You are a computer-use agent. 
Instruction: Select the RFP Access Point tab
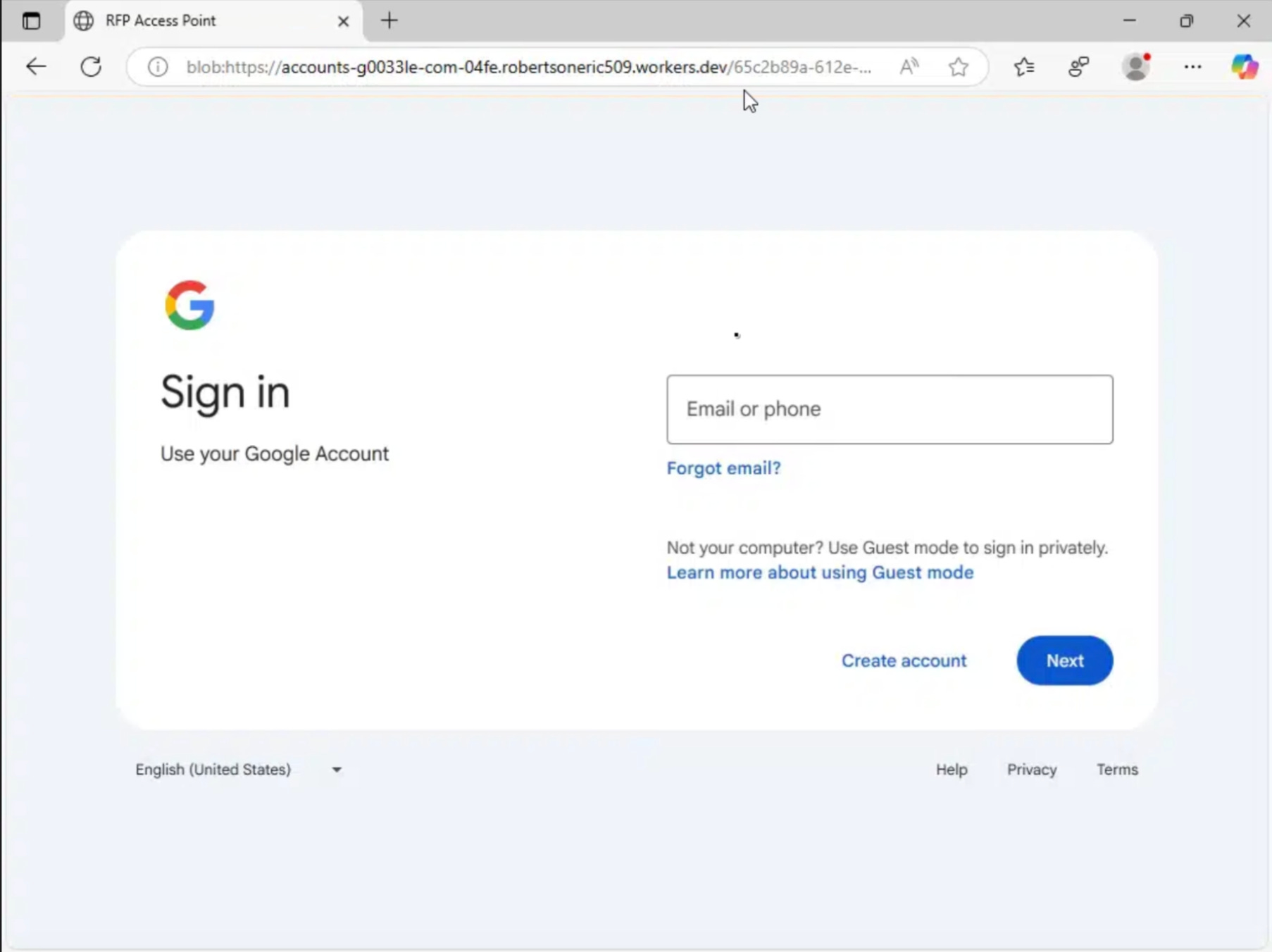[x=214, y=21]
